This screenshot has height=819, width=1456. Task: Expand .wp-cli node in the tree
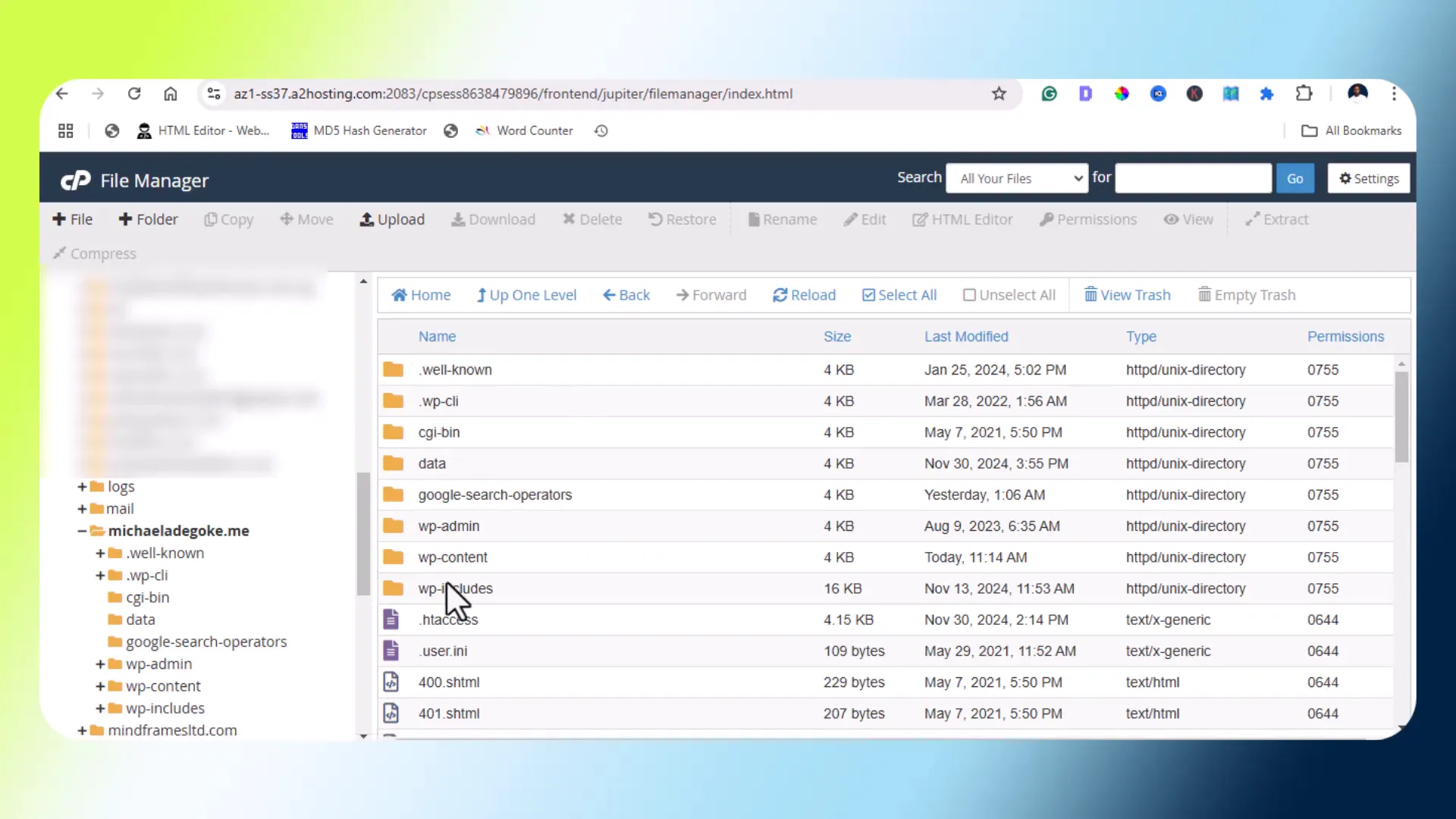pyautogui.click(x=100, y=576)
